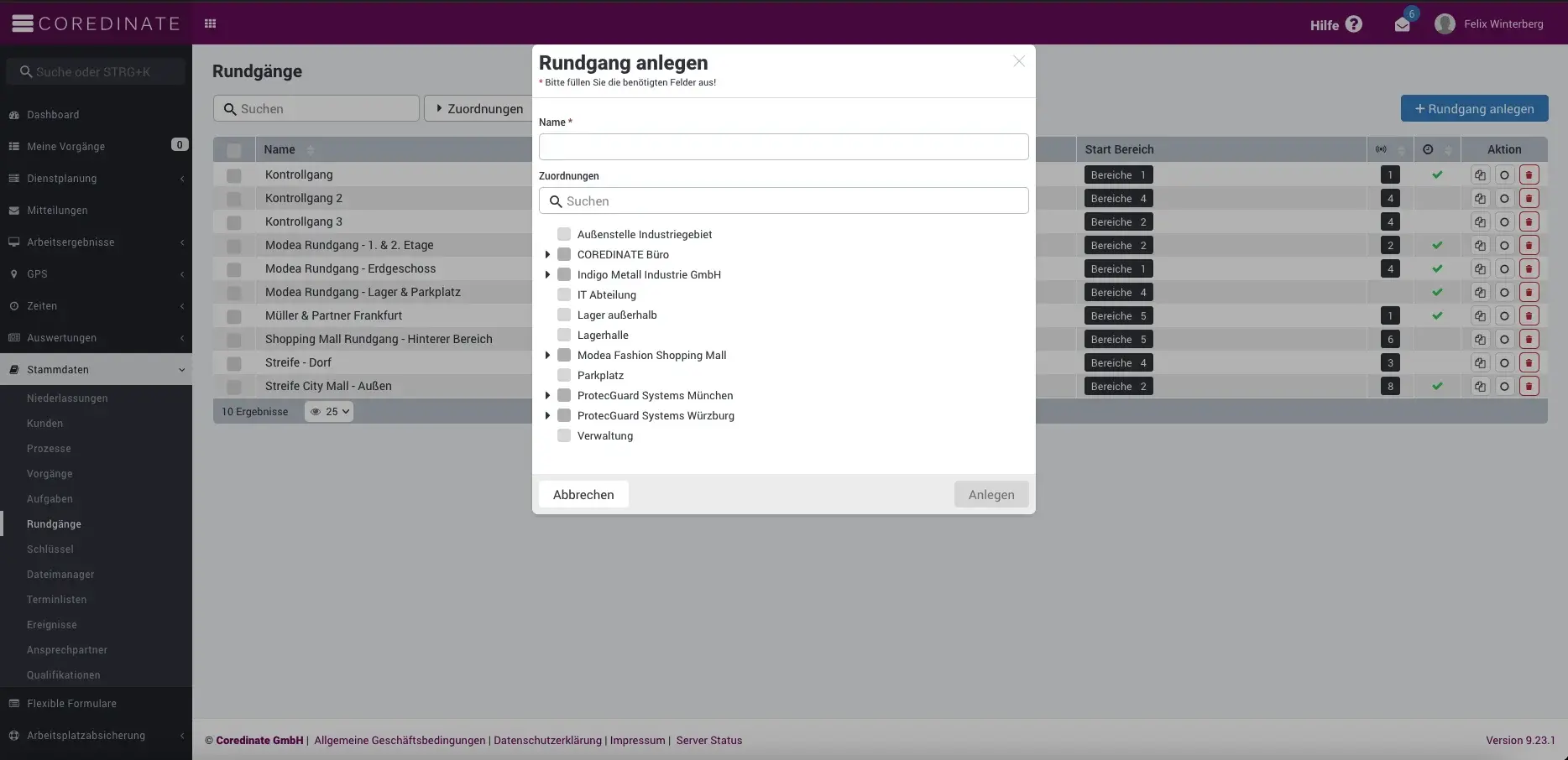
Task: Open the messages envelope icon
Action: (x=1402, y=24)
